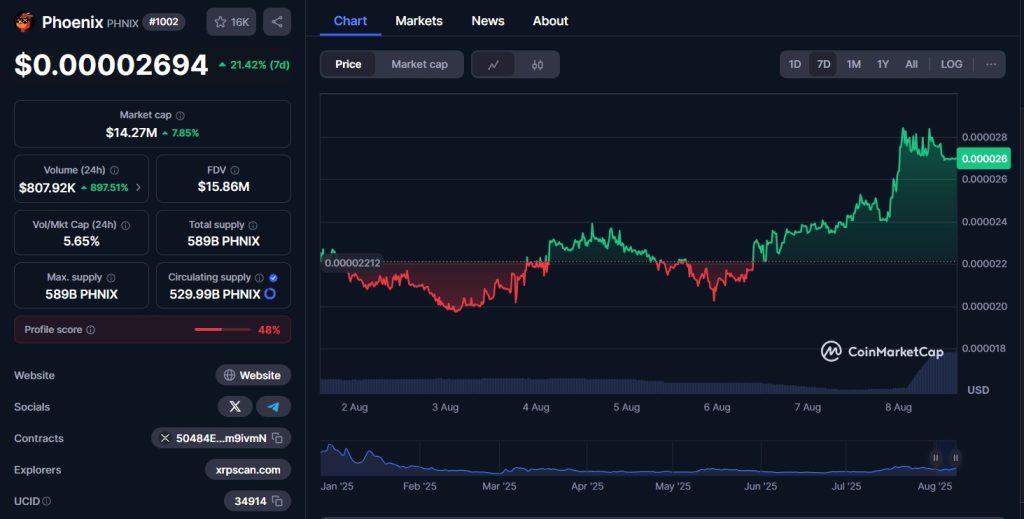
Task: Enable LOG scale on chart
Action: click(951, 64)
